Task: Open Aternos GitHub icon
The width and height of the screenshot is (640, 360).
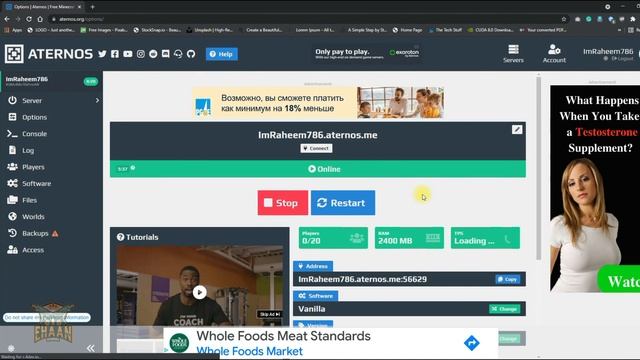Action: pos(191,54)
